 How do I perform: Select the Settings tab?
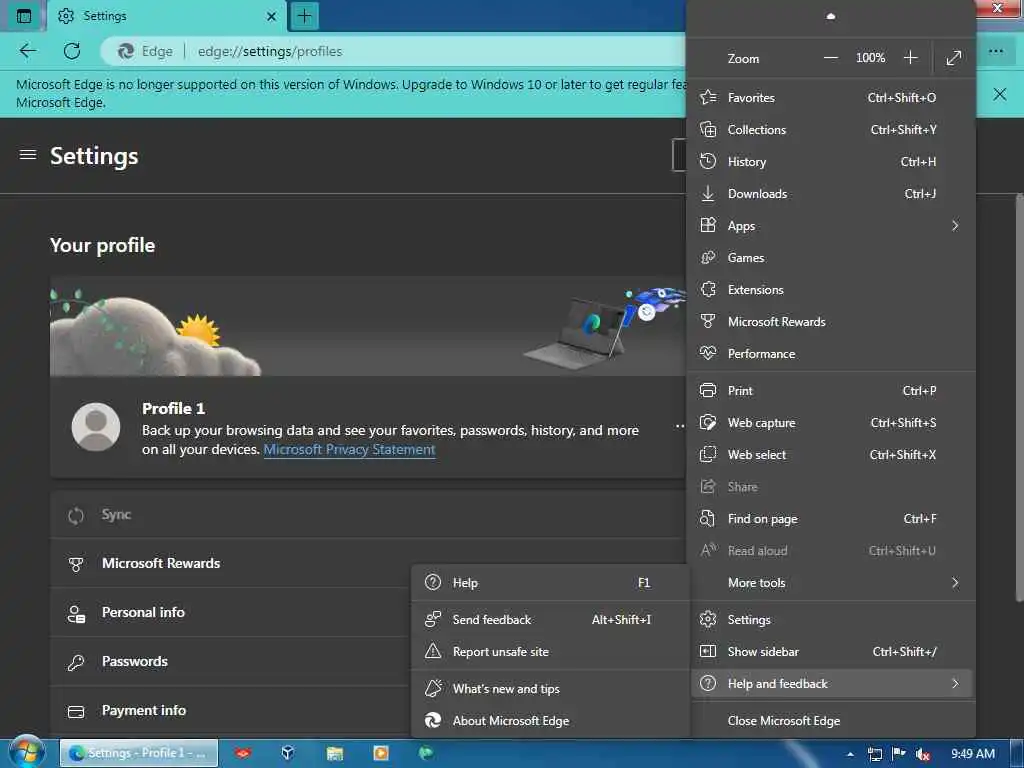click(167, 16)
